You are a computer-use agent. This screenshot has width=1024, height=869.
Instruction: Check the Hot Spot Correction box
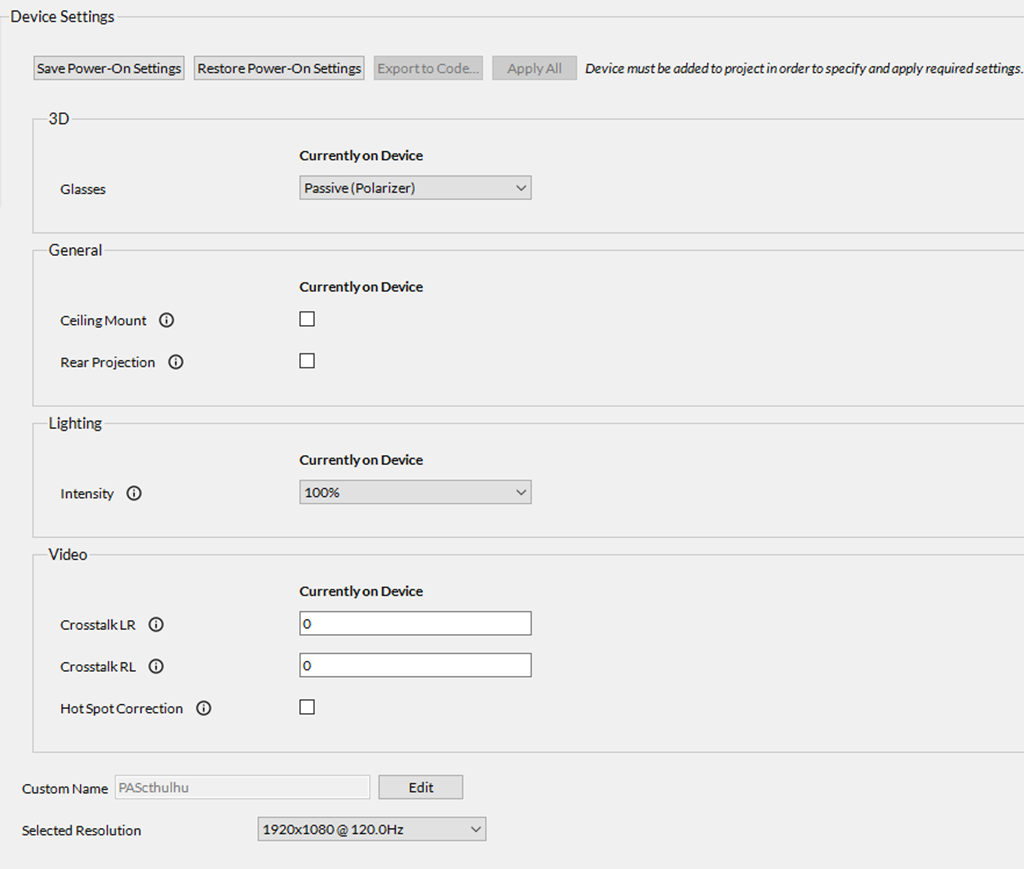coord(307,707)
